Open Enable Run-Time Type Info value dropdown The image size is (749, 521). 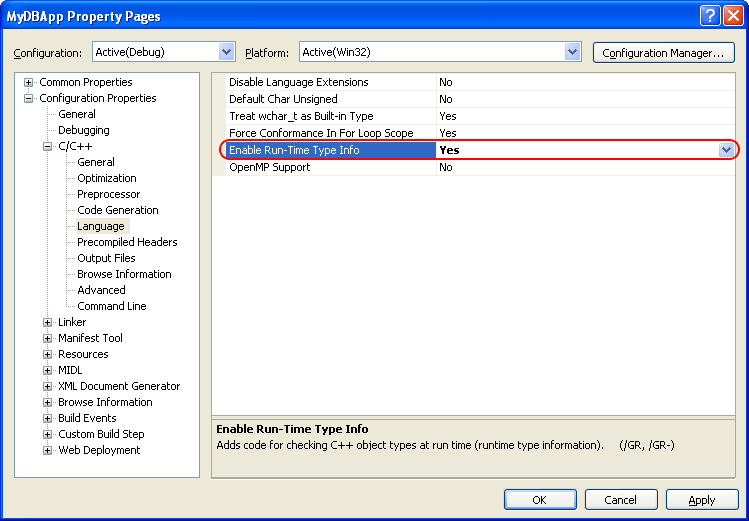click(727, 150)
